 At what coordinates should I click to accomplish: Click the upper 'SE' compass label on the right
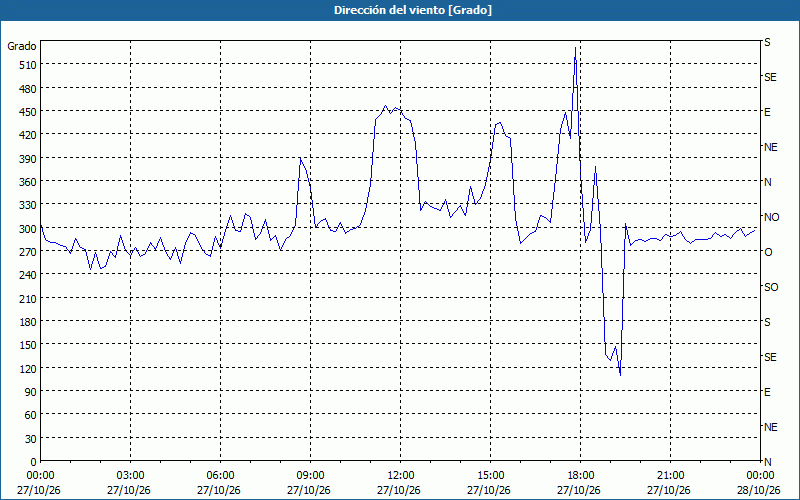tap(770, 78)
